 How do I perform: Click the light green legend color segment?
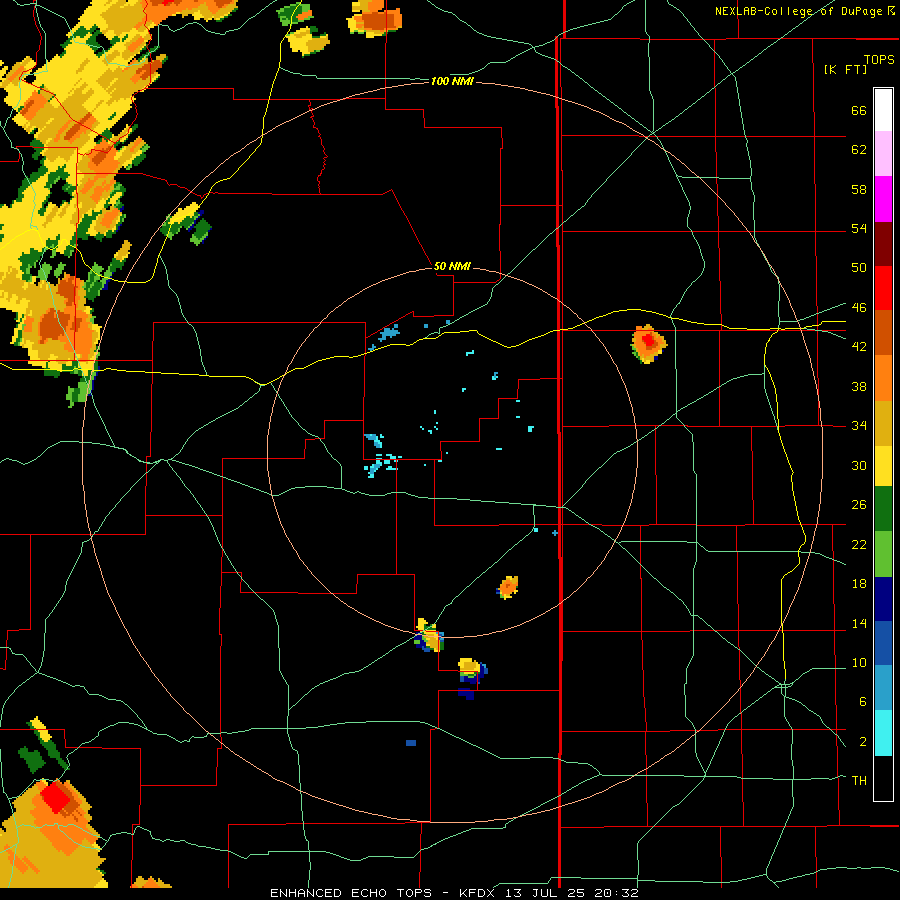883,554
